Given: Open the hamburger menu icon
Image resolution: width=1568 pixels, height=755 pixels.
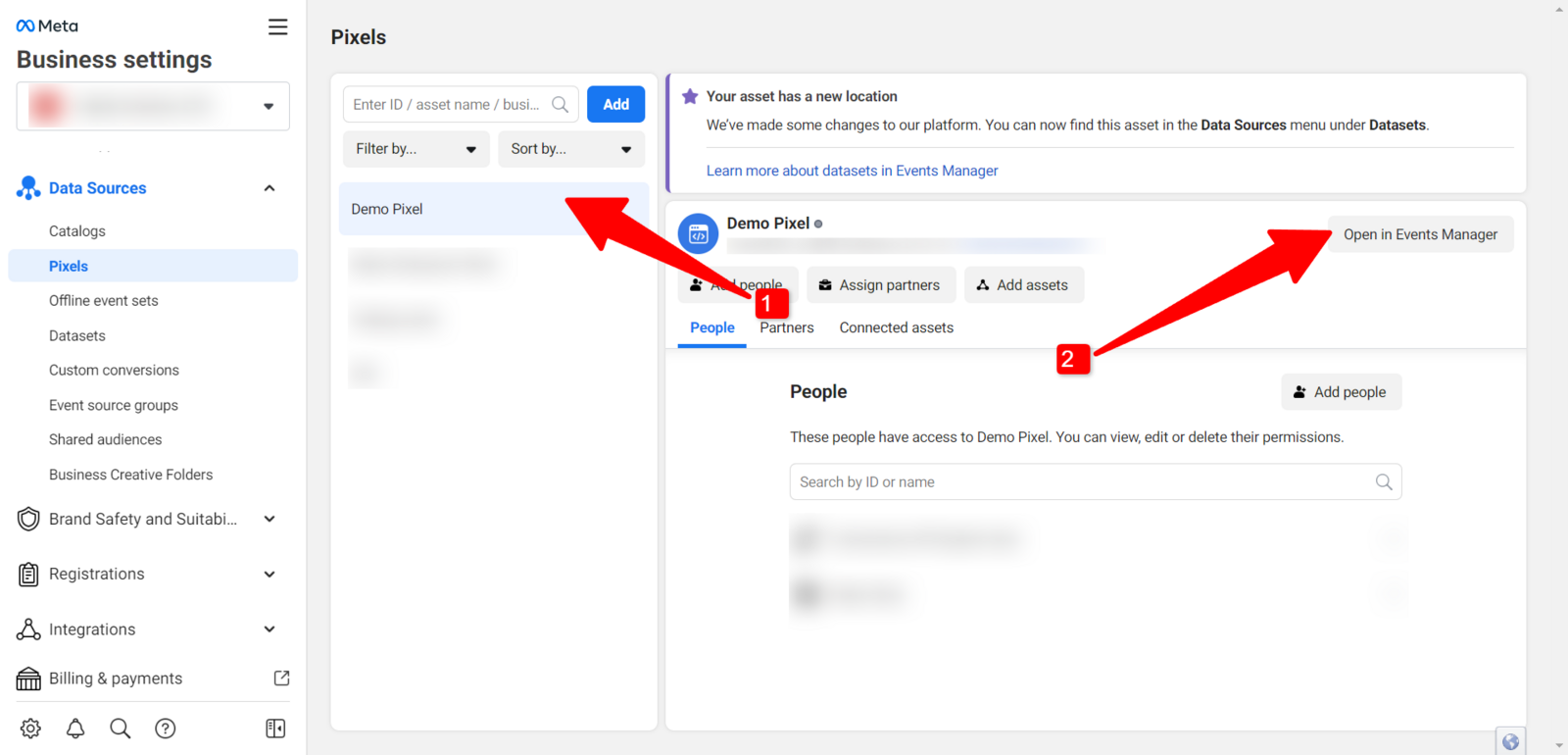Looking at the screenshot, I should [278, 27].
